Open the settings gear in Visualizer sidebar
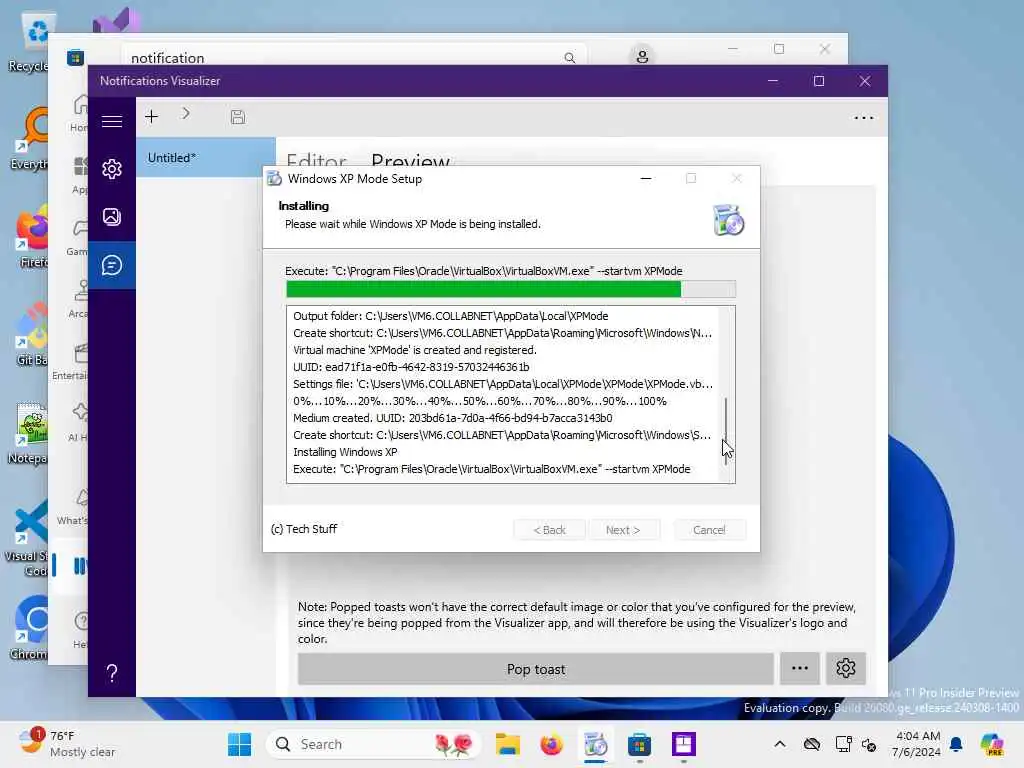The height and width of the screenshot is (768, 1024). (x=112, y=169)
